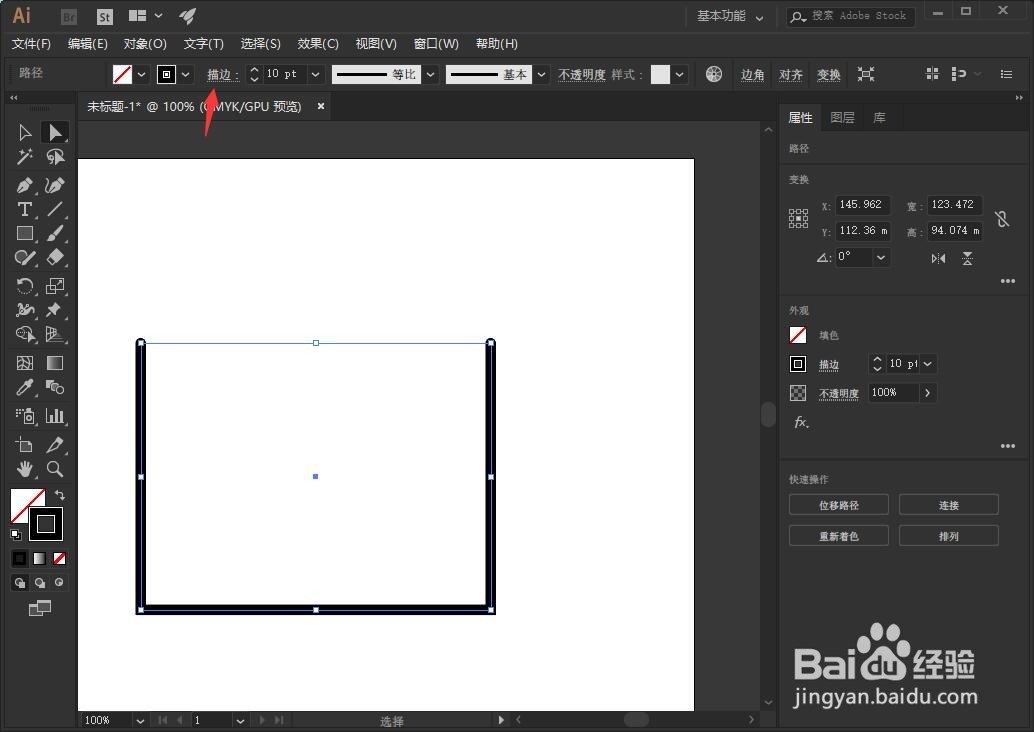Open the variable width profile dropdown
This screenshot has width=1034, height=732.
(431, 75)
